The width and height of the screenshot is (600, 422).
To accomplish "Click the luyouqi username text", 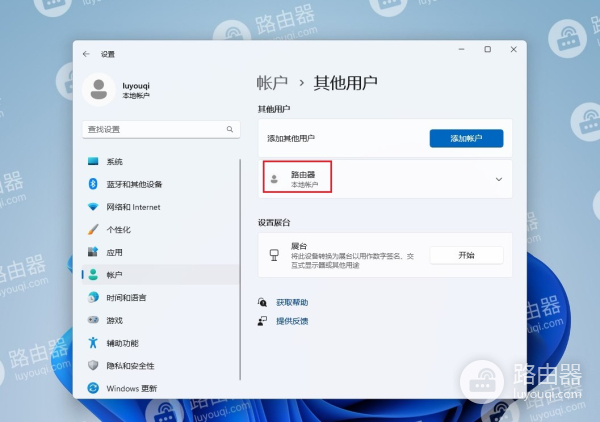I will (136, 86).
